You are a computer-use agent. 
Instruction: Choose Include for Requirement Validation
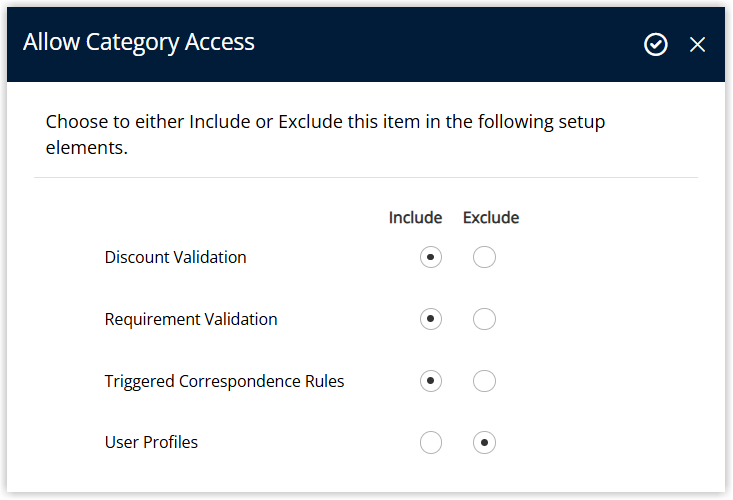coord(431,319)
